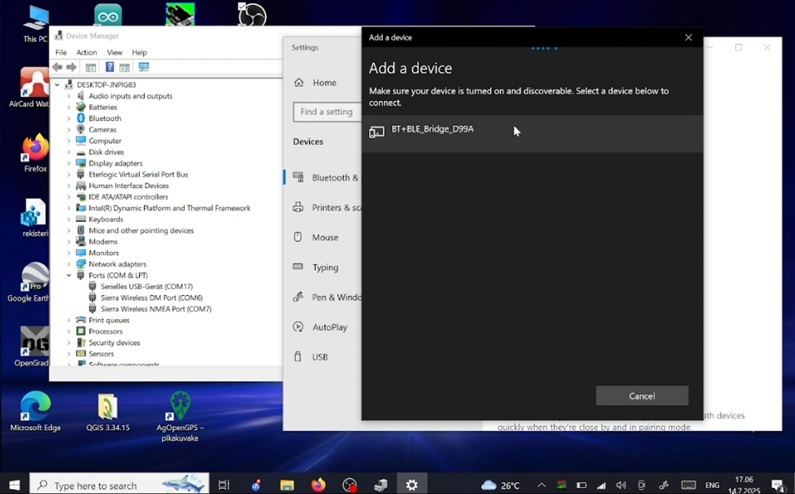The width and height of the screenshot is (795, 494).
Task: Open the AutoPlay settings section
Action: pos(328,327)
